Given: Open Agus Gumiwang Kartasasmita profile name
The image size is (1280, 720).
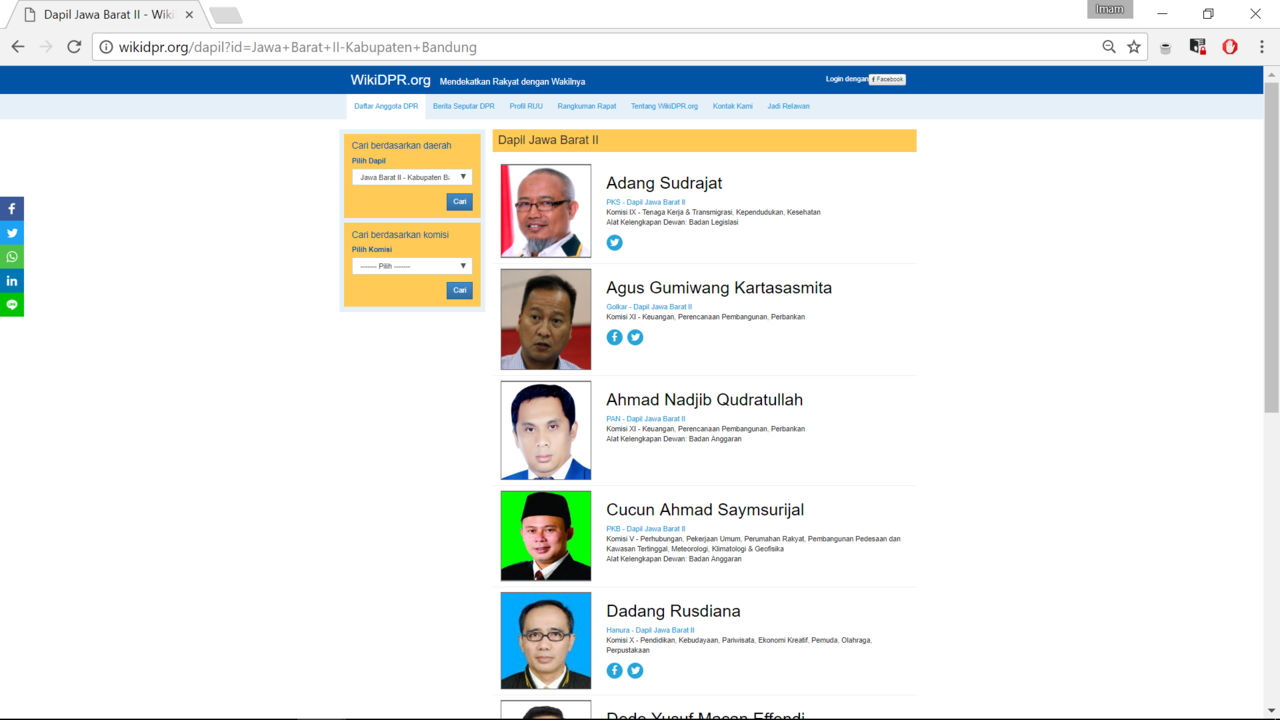Looking at the screenshot, I should 719,288.
